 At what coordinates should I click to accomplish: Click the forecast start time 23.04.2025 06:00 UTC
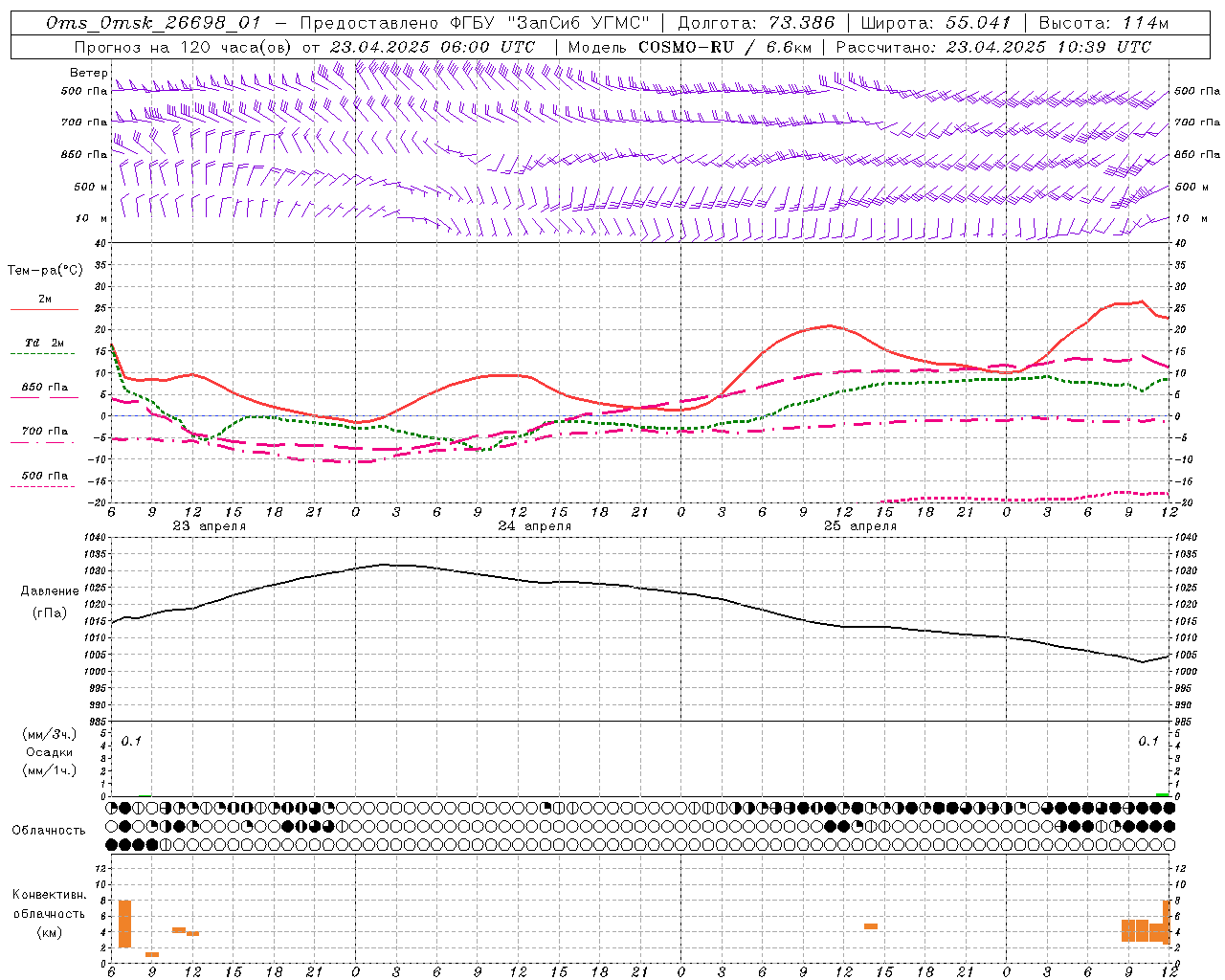432,47
